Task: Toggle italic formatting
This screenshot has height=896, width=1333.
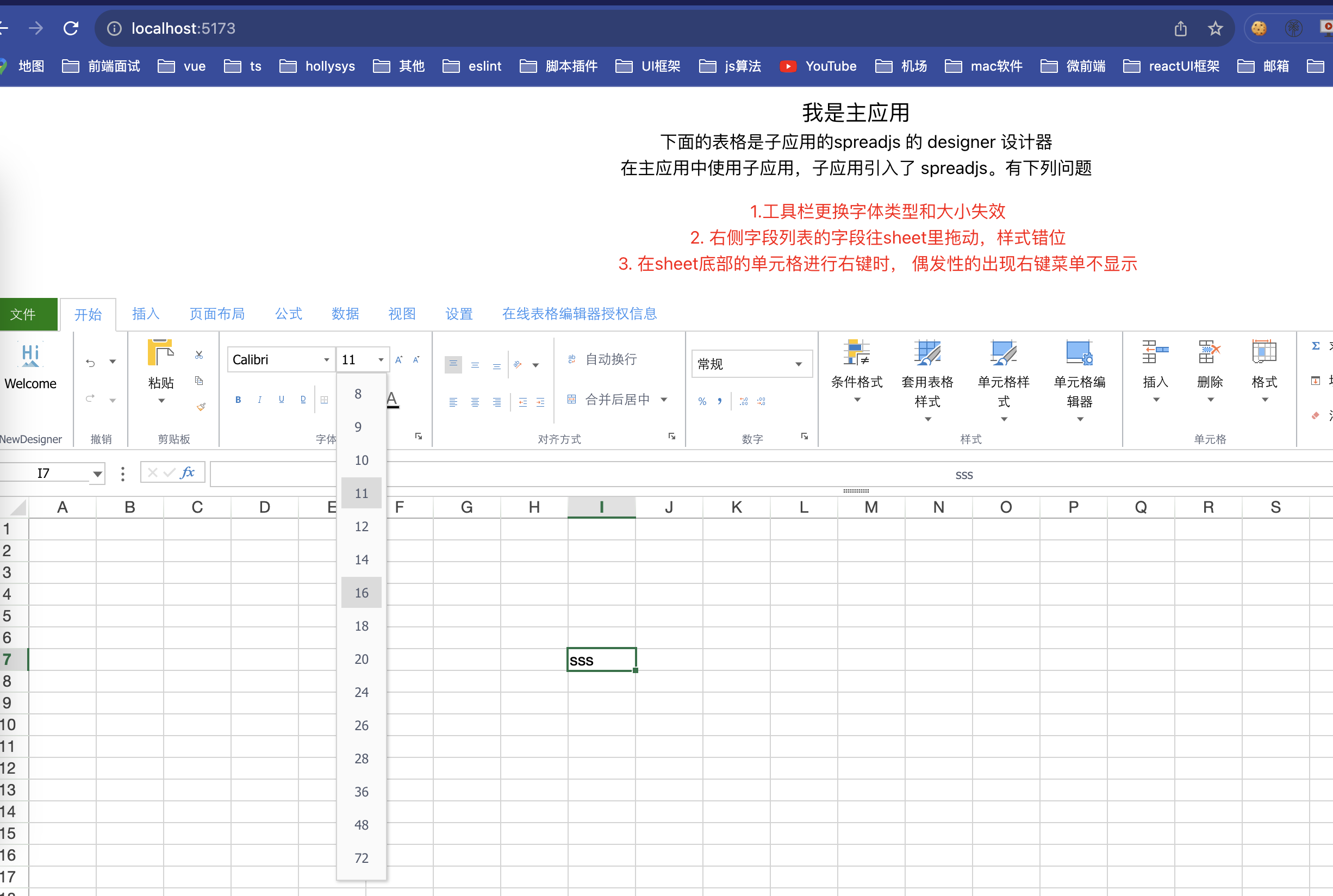Action: [x=259, y=399]
